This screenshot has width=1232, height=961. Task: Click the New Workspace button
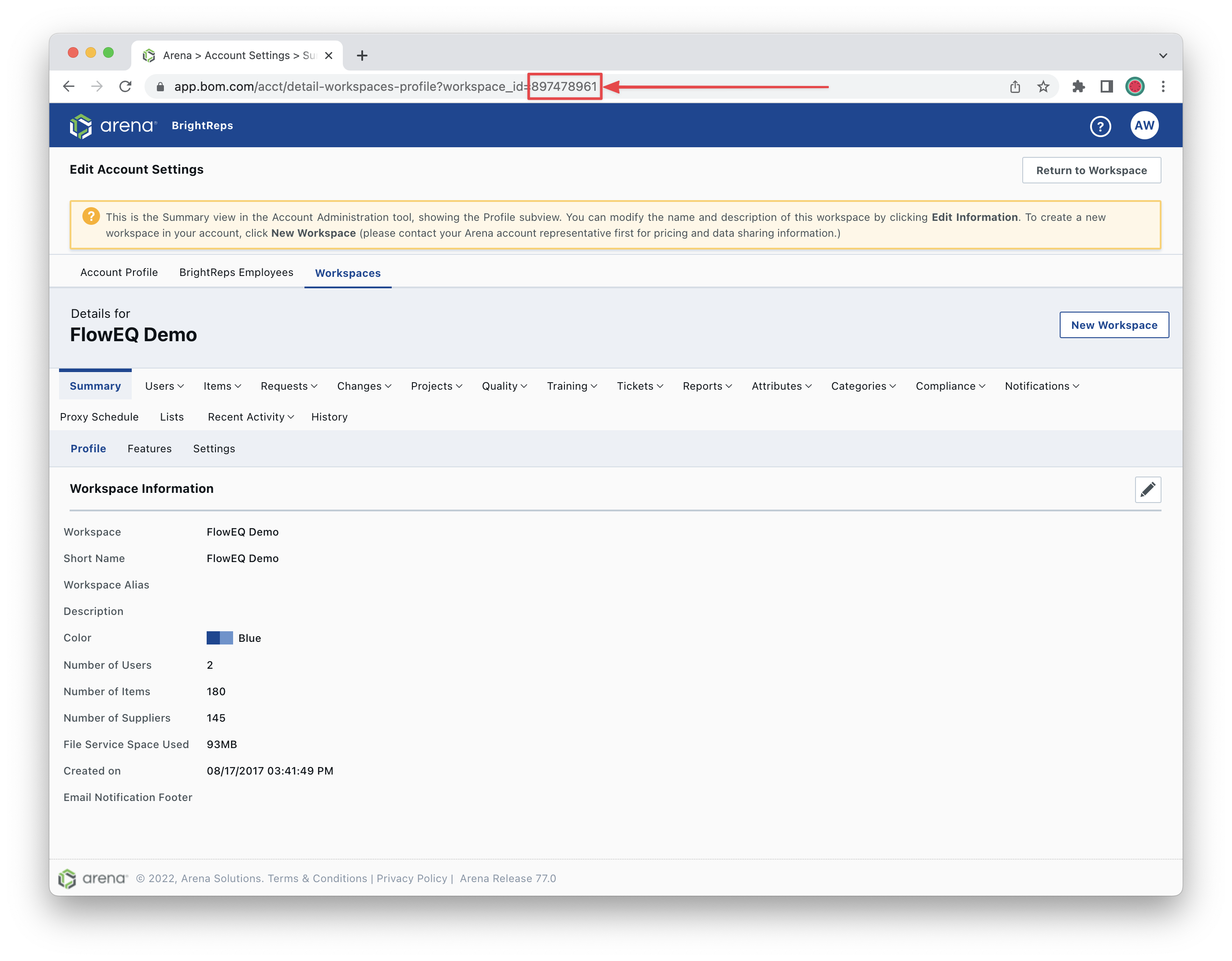[1114, 325]
